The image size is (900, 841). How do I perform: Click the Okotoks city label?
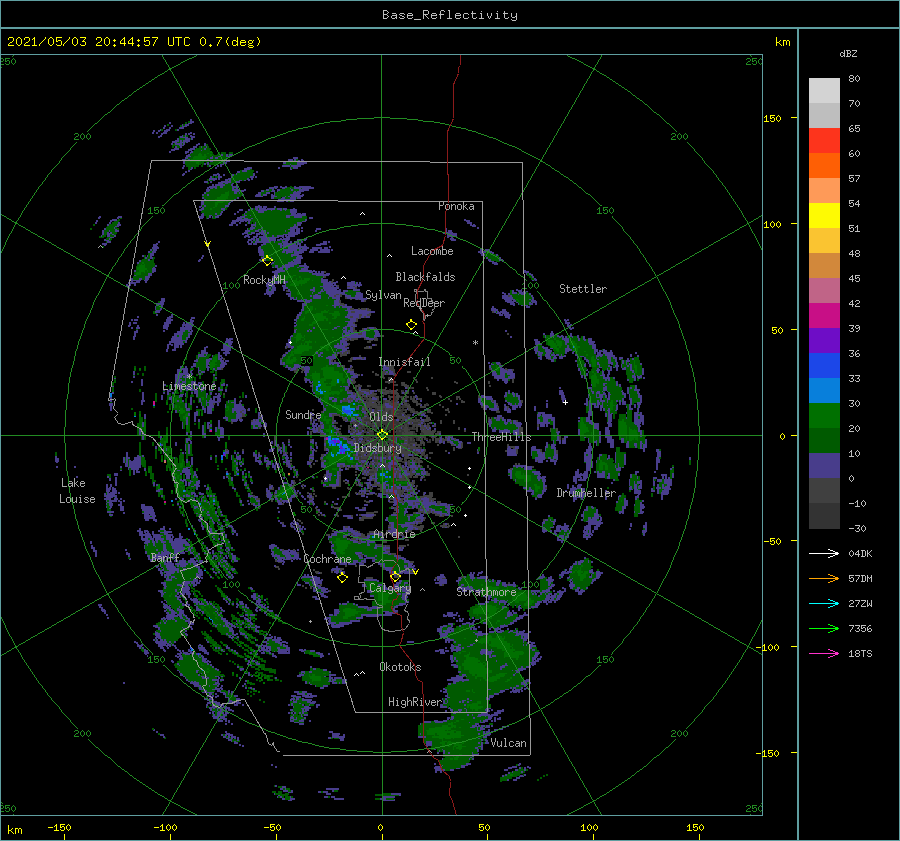click(x=400, y=667)
